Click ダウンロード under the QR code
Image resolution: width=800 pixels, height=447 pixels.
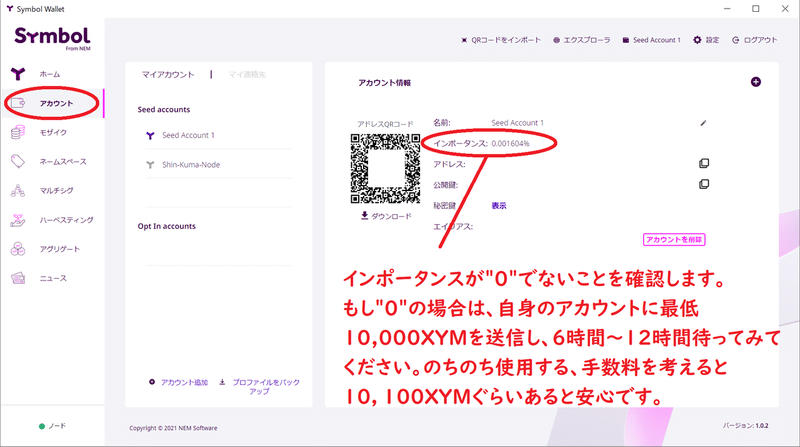click(x=386, y=216)
